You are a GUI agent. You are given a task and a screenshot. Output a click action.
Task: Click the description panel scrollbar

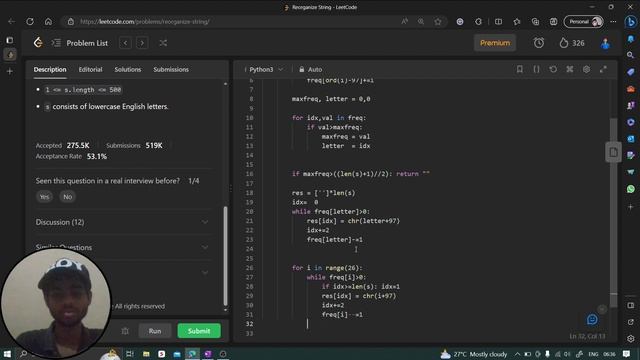pos(225,256)
